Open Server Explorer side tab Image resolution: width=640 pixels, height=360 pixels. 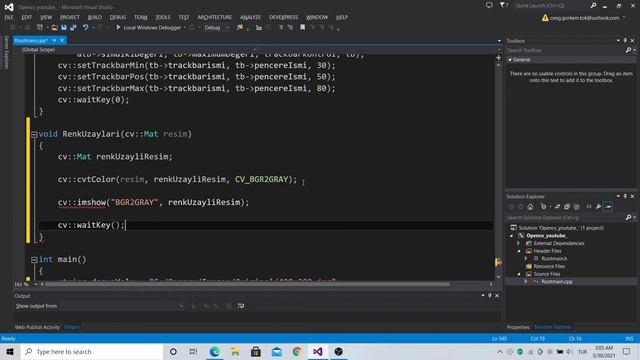click(6, 52)
